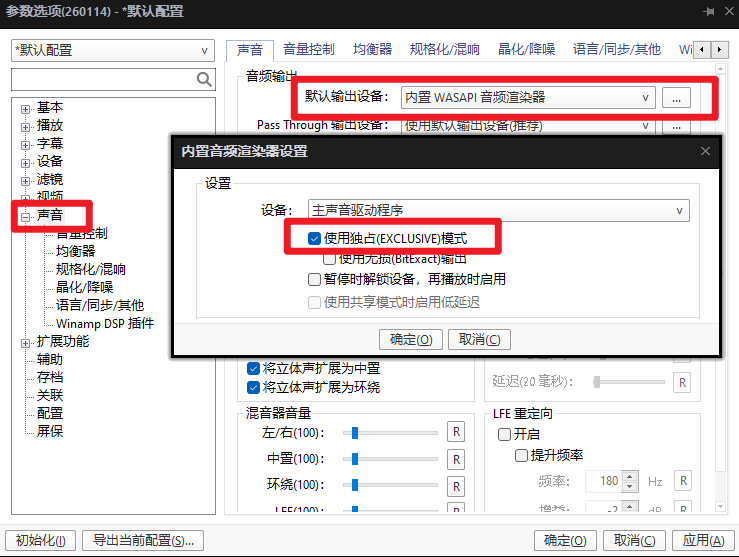This screenshot has height=557, width=739.
Task: Confirm renderer dialog with 确定(O)
Action: click(411, 339)
